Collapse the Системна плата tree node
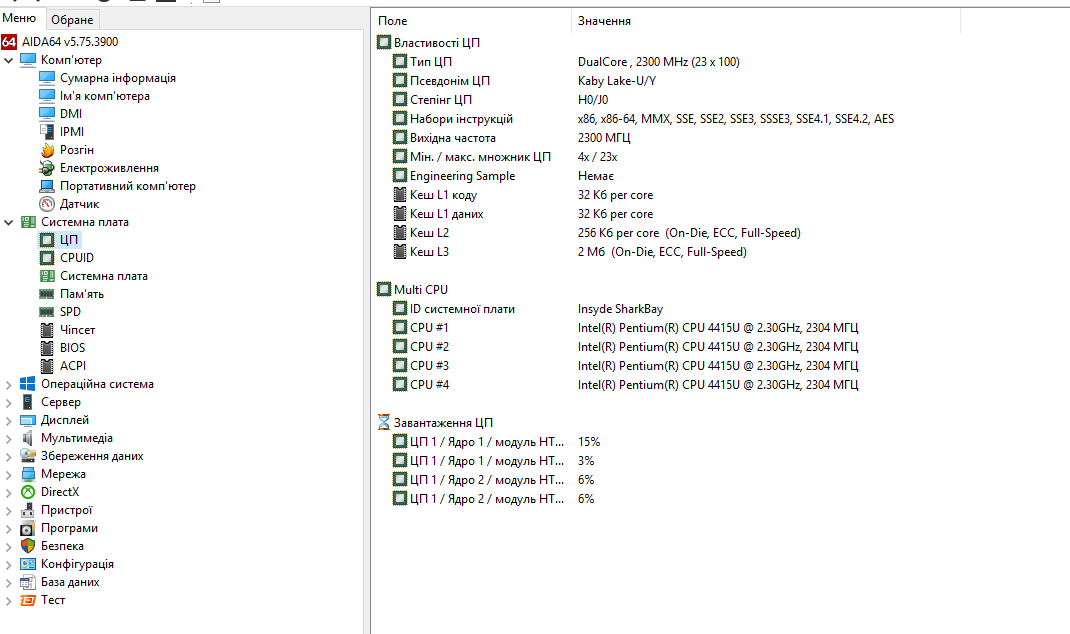Screen dimensions: 1070x634 click(8, 222)
